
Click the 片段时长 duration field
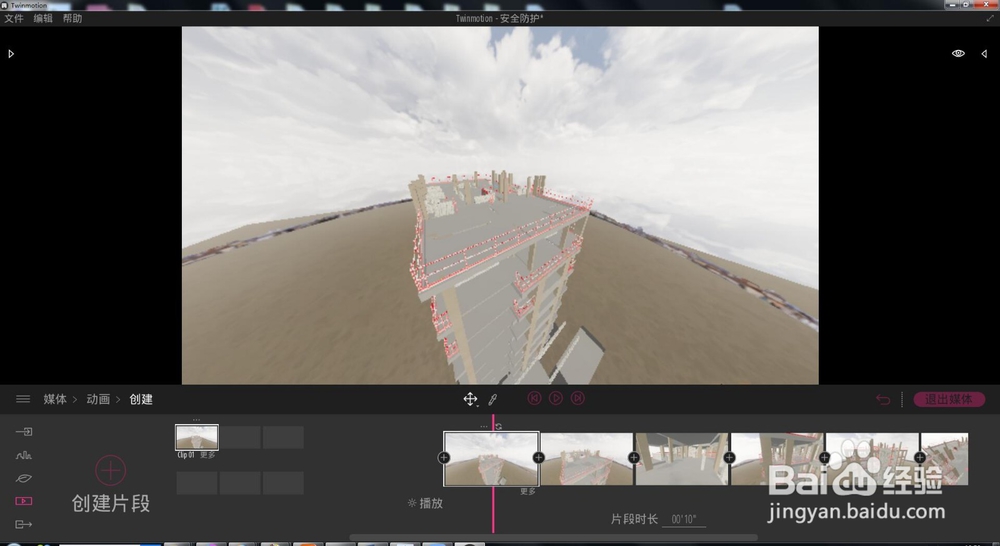[684, 519]
